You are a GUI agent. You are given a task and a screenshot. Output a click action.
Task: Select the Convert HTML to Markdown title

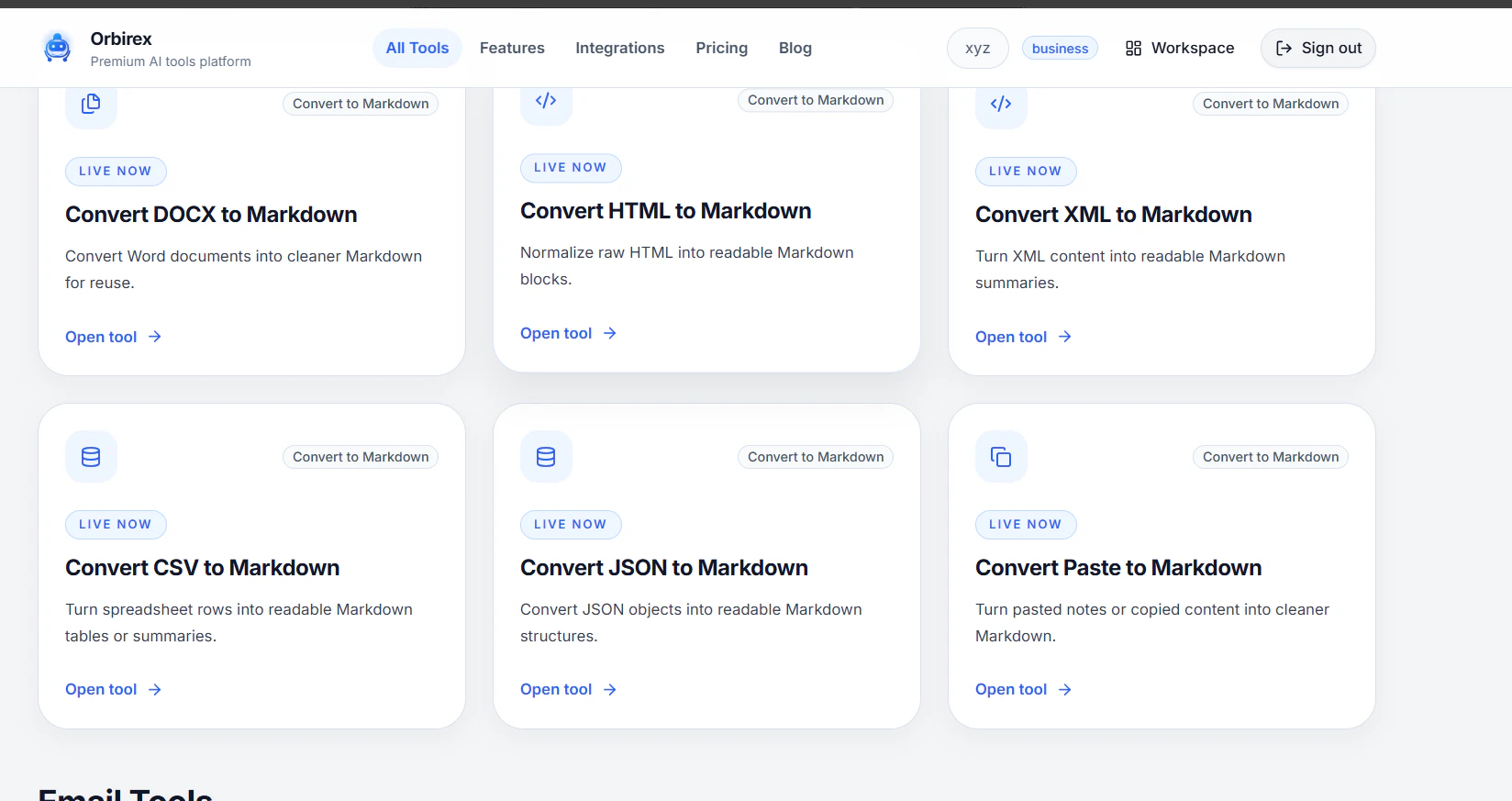pos(665,211)
